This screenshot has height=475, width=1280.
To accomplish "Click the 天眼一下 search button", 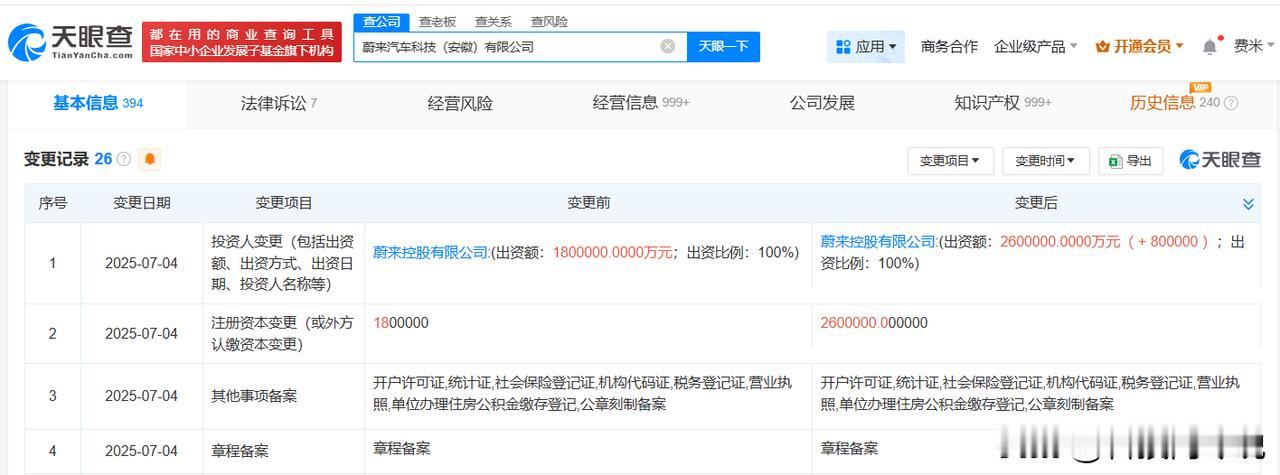I will coord(723,46).
